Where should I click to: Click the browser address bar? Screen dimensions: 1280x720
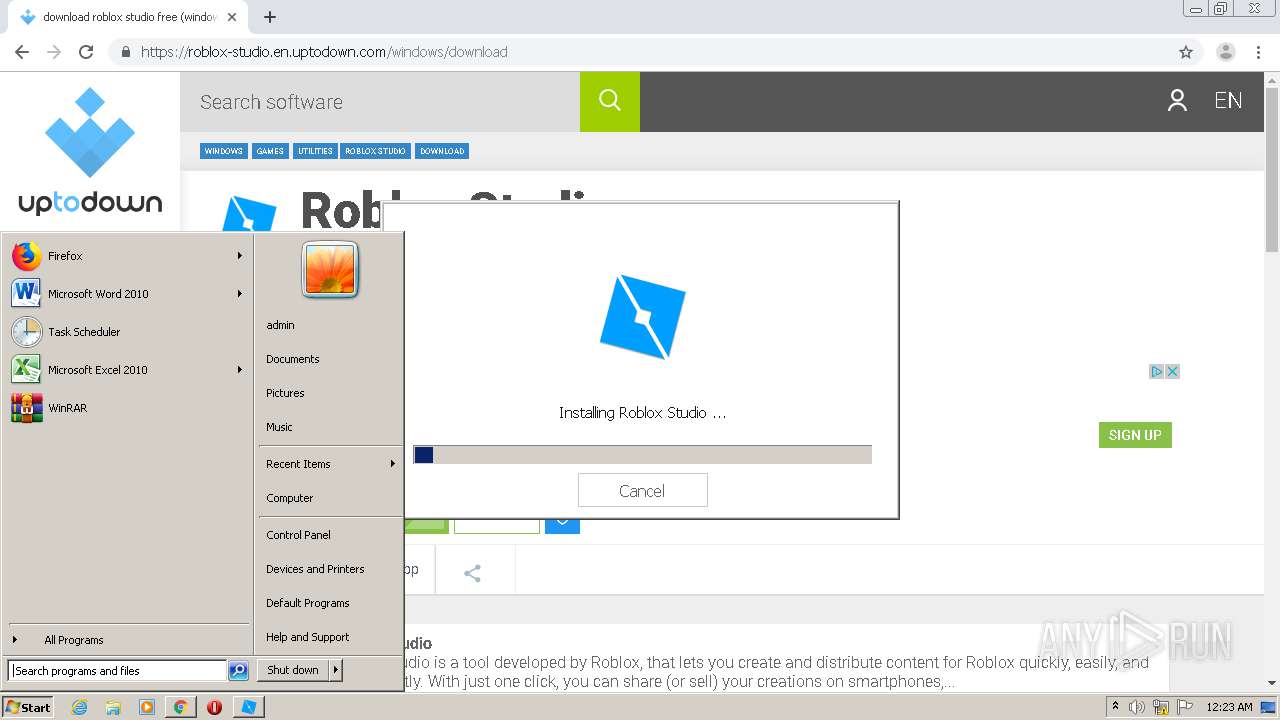[x=640, y=52]
